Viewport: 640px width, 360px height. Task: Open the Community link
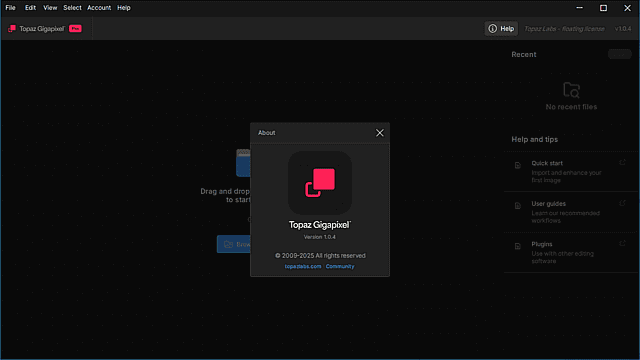340,266
